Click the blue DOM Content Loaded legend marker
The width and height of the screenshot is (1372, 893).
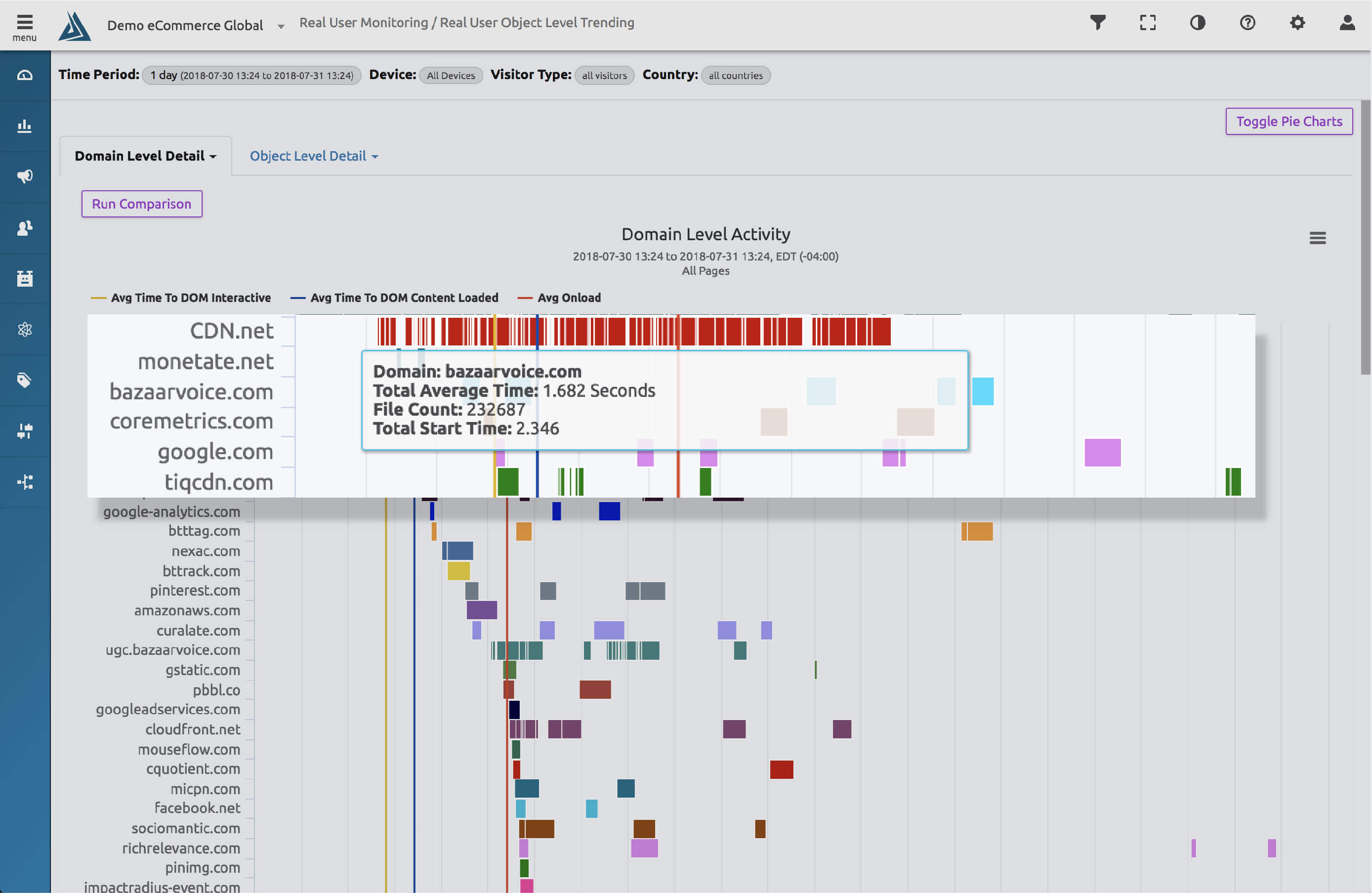coord(297,298)
